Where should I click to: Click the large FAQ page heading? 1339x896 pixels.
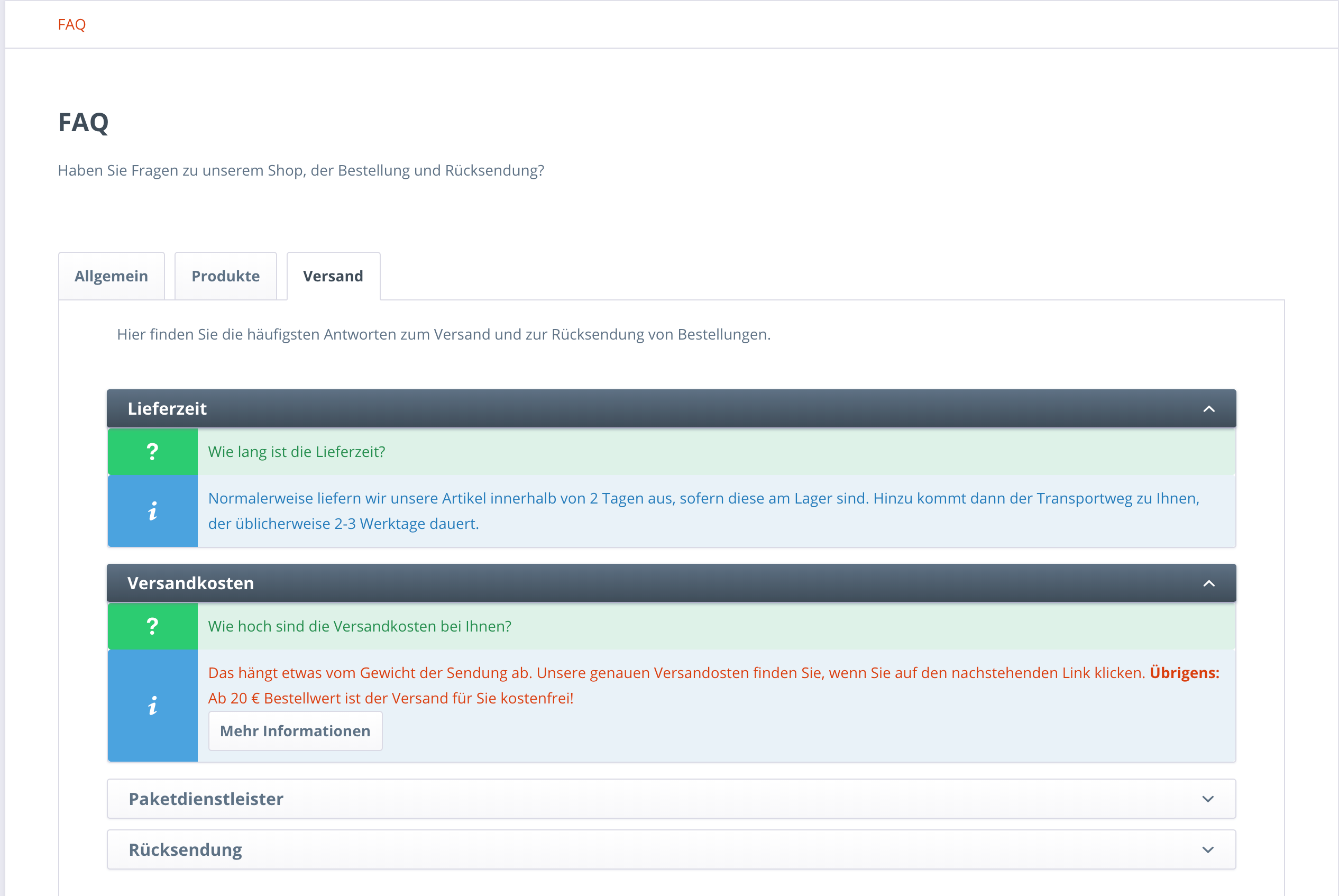tap(84, 122)
